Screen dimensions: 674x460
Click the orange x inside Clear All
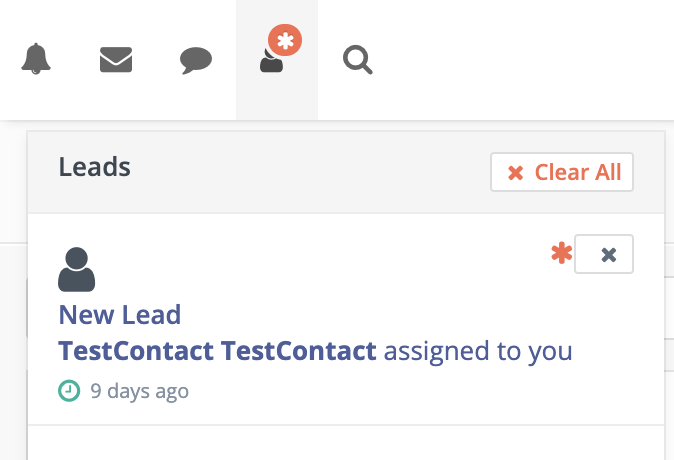pyautogui.click(x=515, y=173)
